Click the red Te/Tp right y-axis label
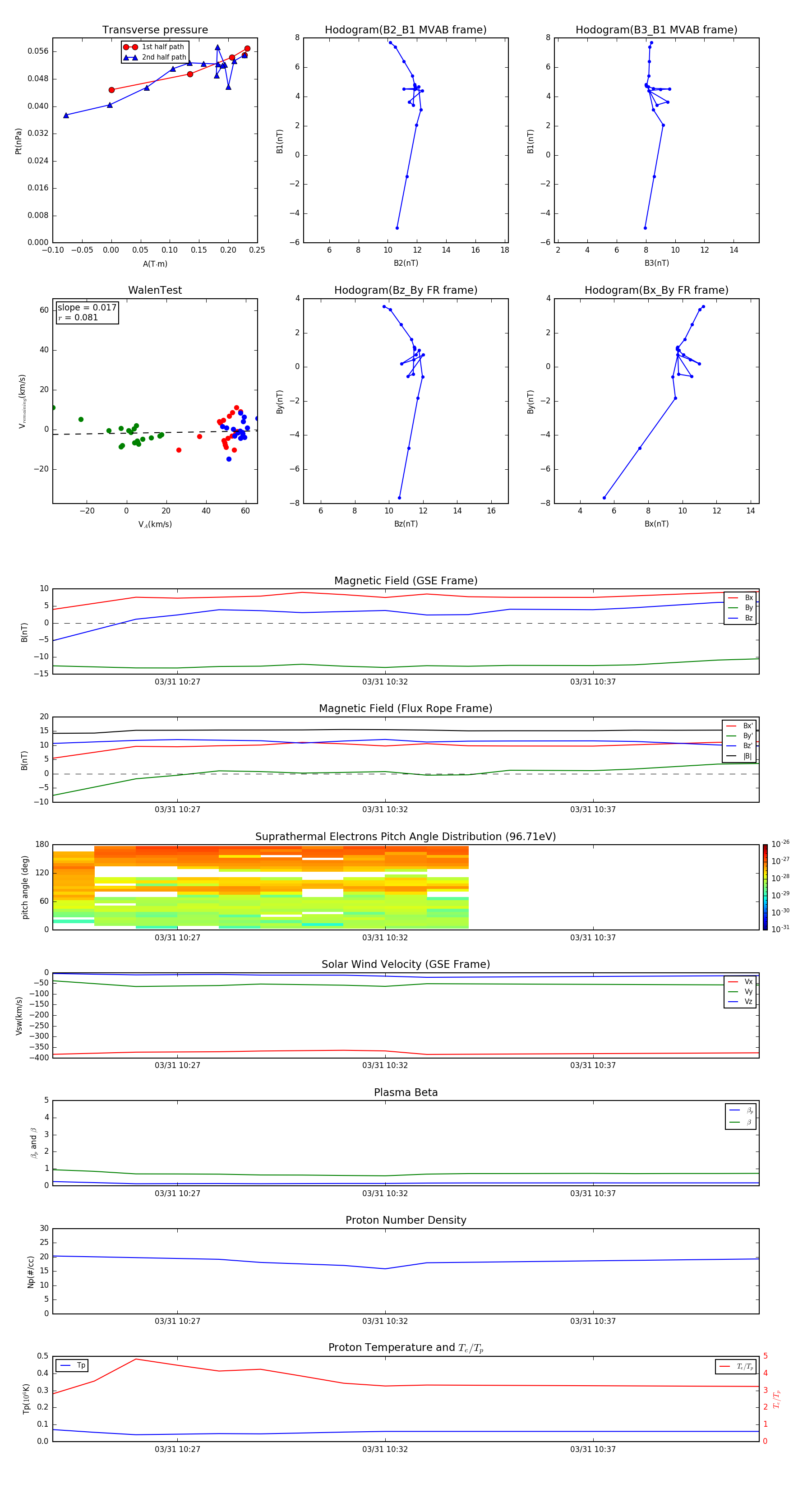812x1489 pixels. [x=777, y=1399]
